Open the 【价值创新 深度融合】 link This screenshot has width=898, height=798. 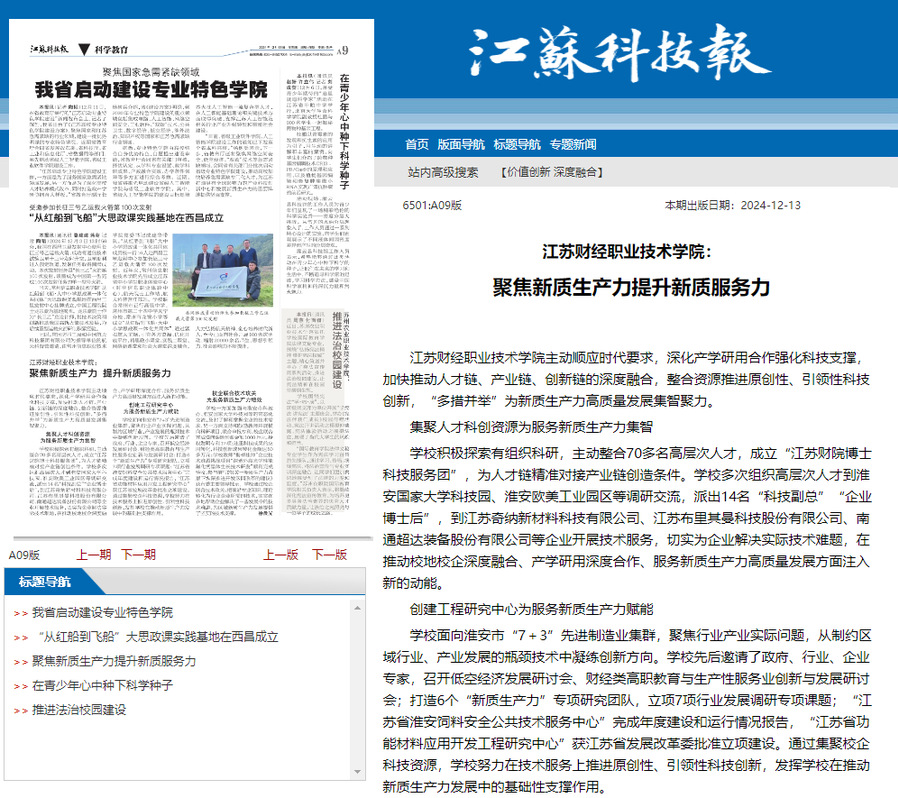[x=552, y=172]
